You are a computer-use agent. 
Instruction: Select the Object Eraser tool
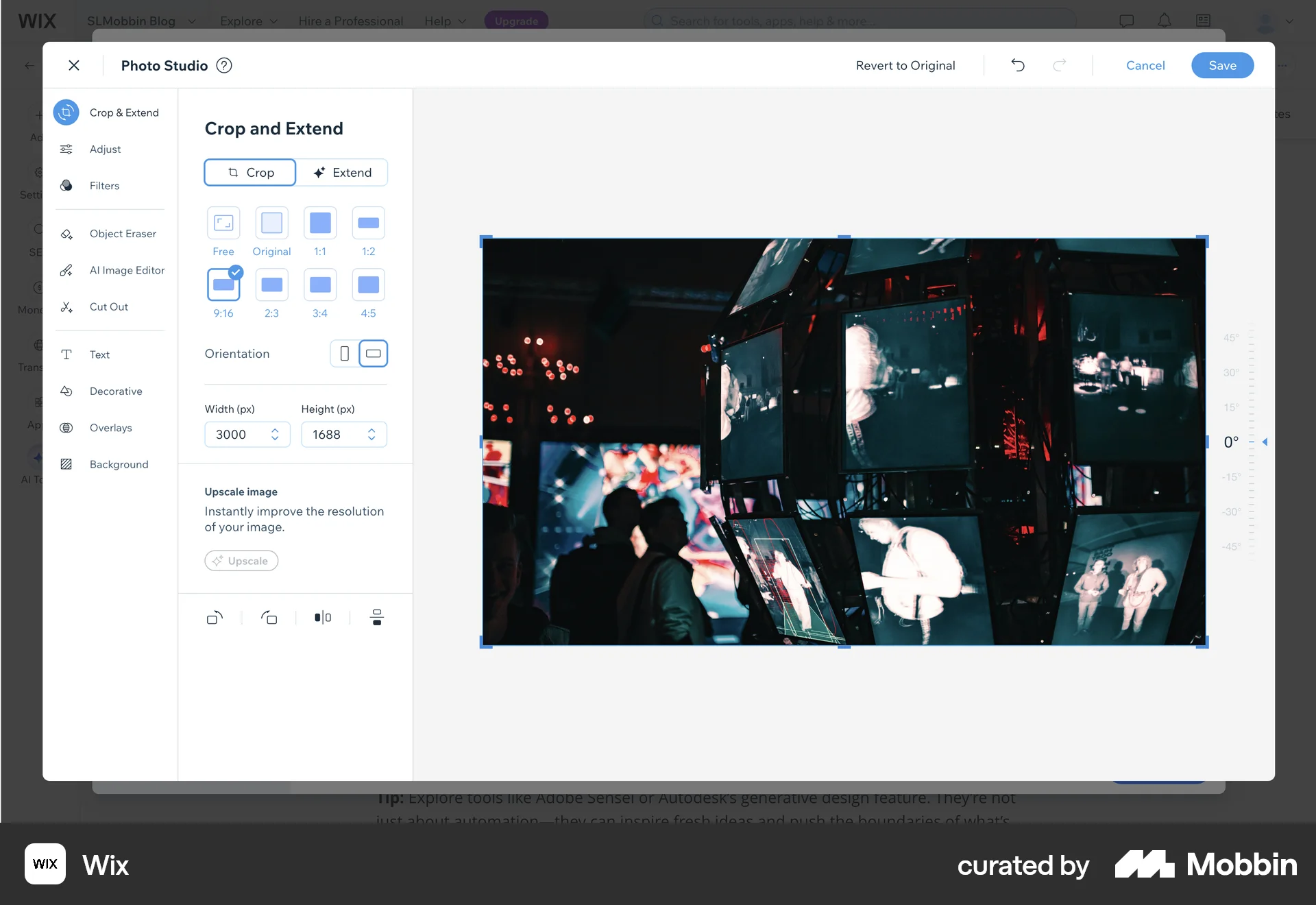tap(122, 234)
